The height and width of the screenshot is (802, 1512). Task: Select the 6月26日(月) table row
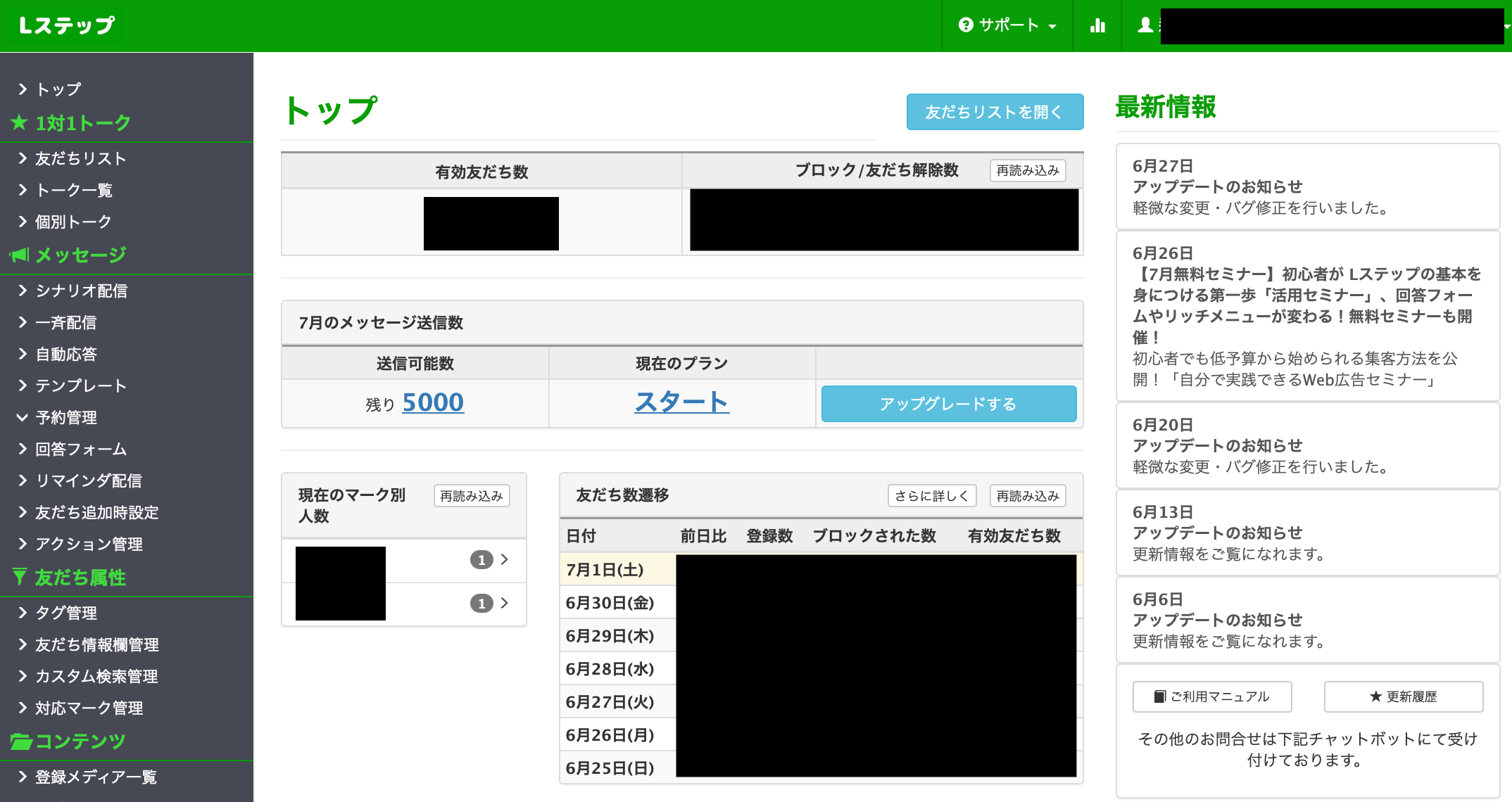(821, 735)
